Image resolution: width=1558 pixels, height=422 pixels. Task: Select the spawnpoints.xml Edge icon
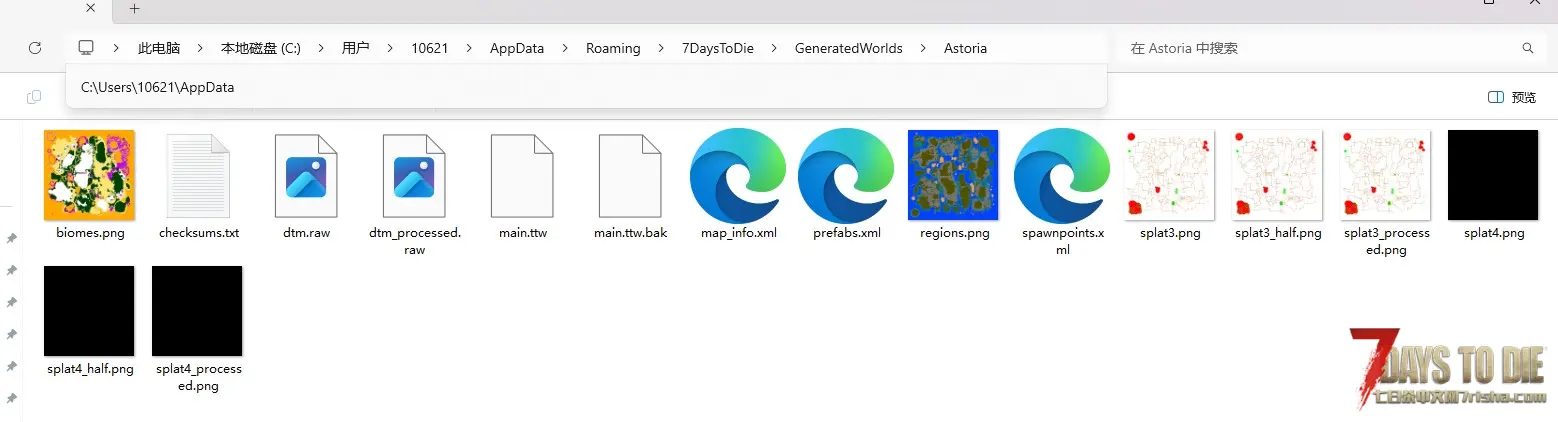1062,175
